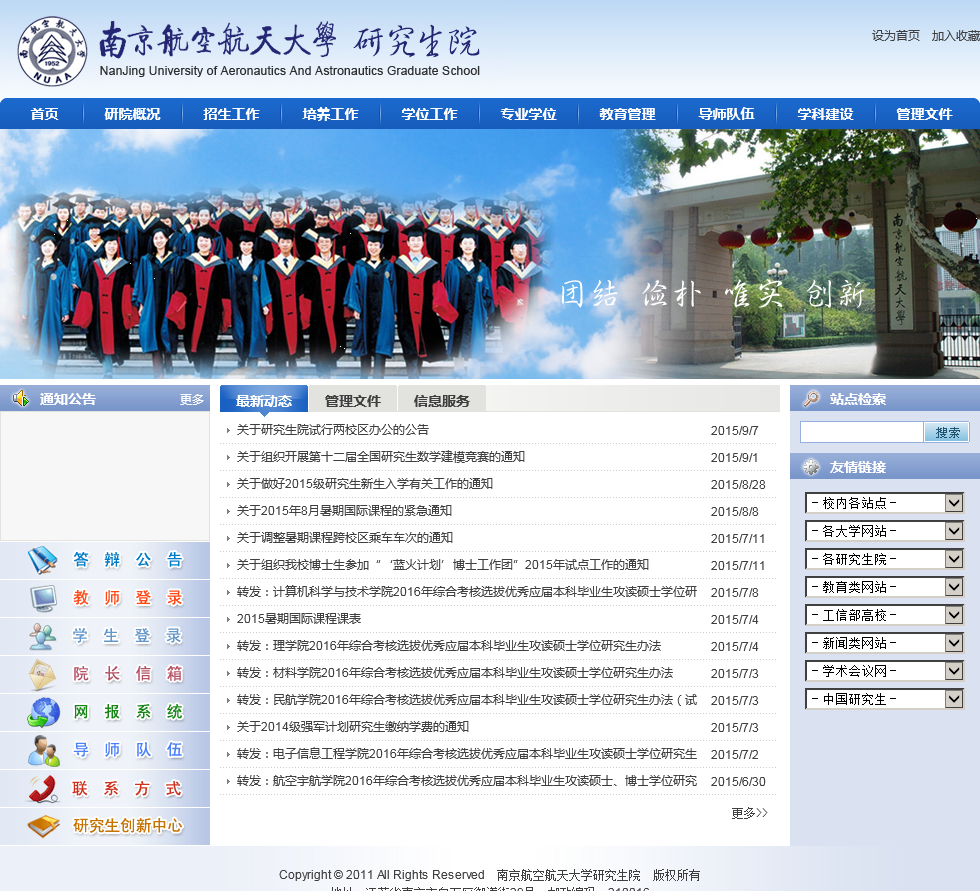Click 院长信箱 sidebar text link
Image resolution: width=980 pixels, height=891 pixels.
click(128, 674)
